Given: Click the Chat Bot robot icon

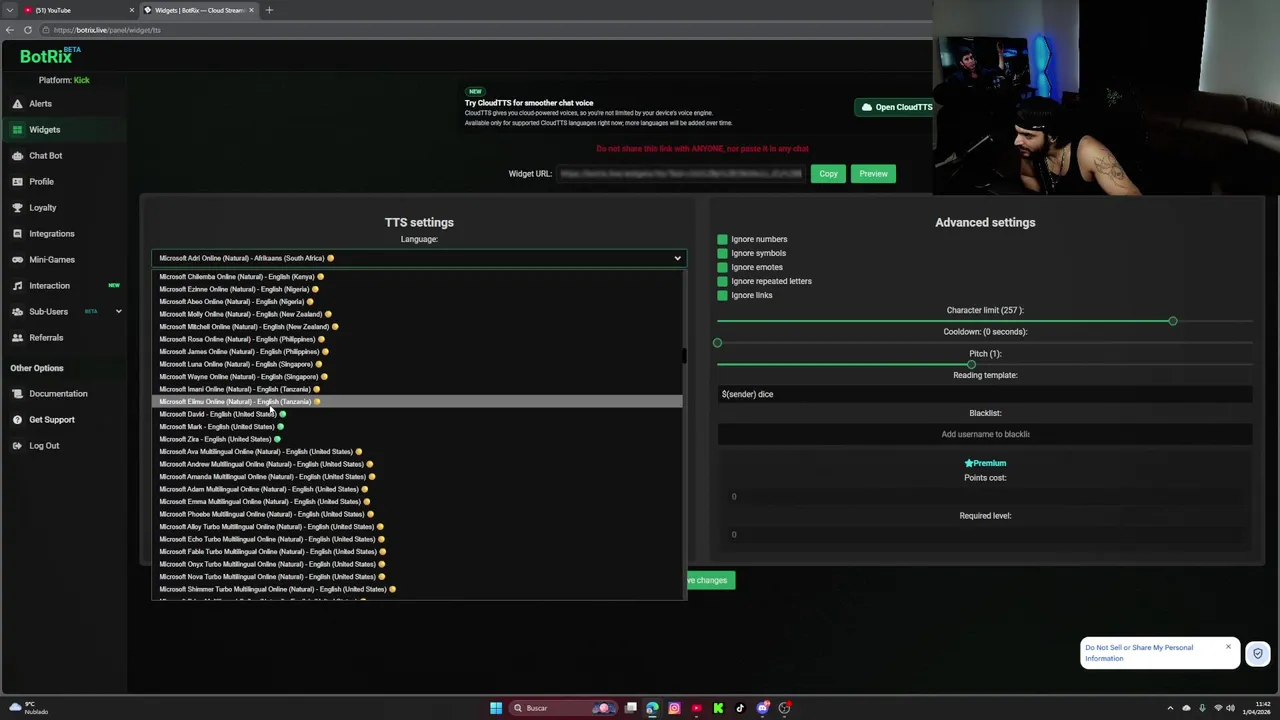Looking at the screenshot, I should tap(18, 156).
